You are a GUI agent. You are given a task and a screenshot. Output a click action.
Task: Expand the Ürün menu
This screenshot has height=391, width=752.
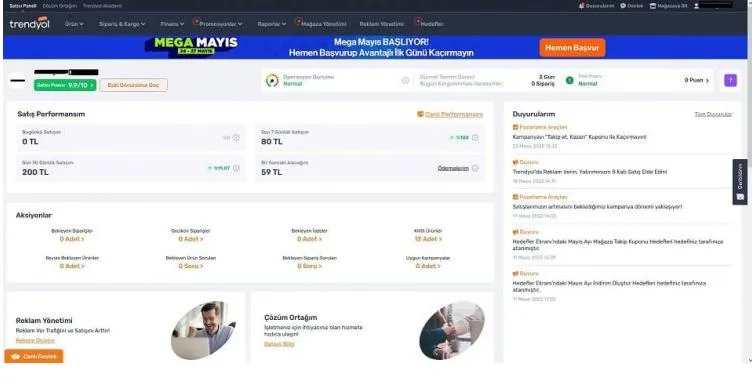(x=74, y=24)
